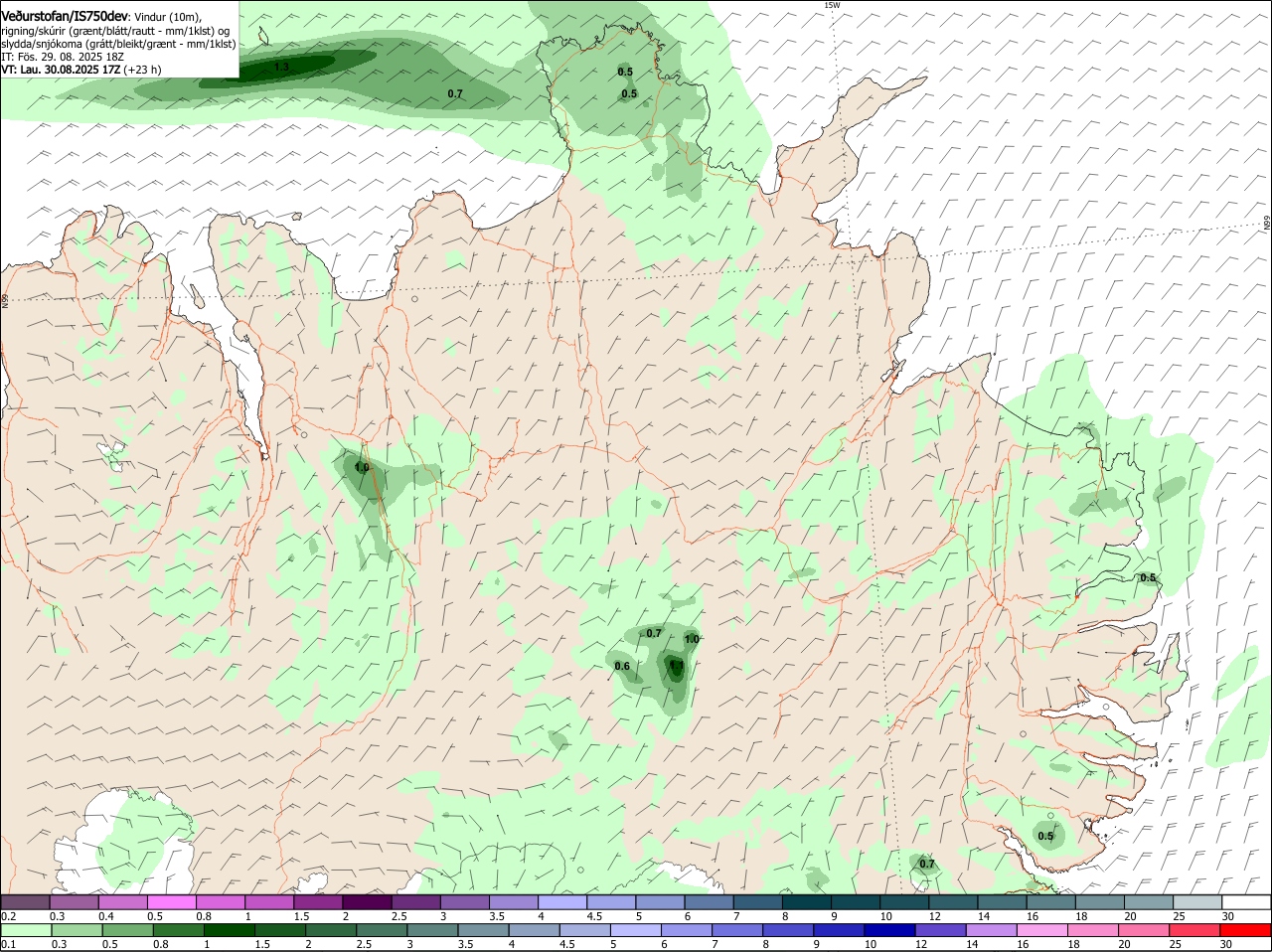Pick the lower legend green swatch labeled 0.8
The image size is (1272, 952).
click(179, 930)
